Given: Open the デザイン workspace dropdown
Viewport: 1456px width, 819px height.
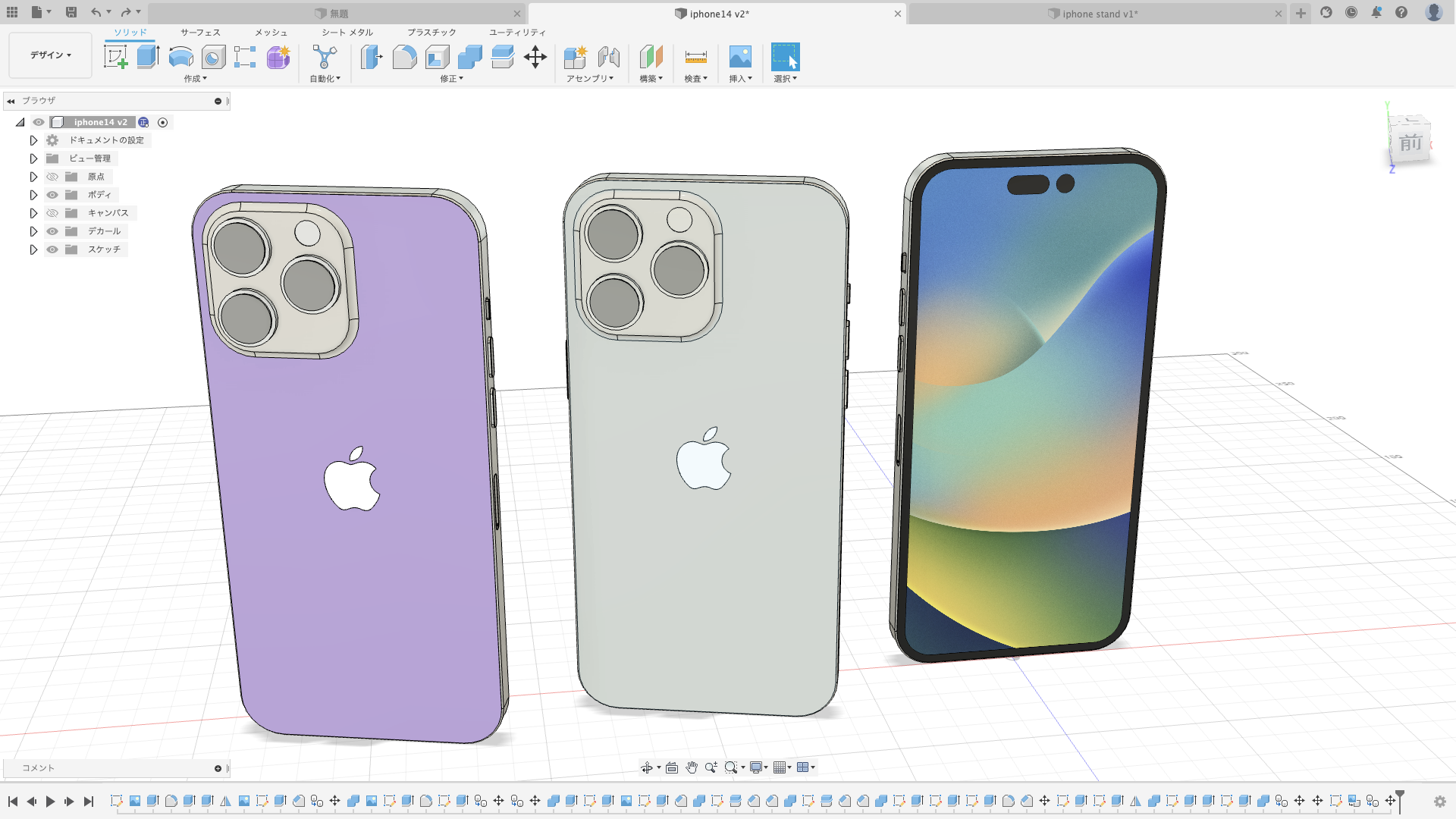Looking at the screenshot, I should click(50, 55).
